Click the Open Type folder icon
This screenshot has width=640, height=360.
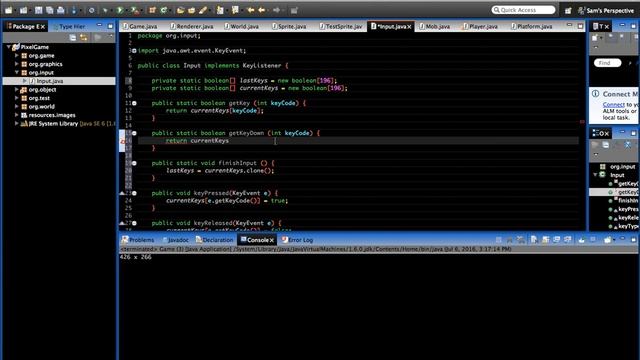[180, 10]
